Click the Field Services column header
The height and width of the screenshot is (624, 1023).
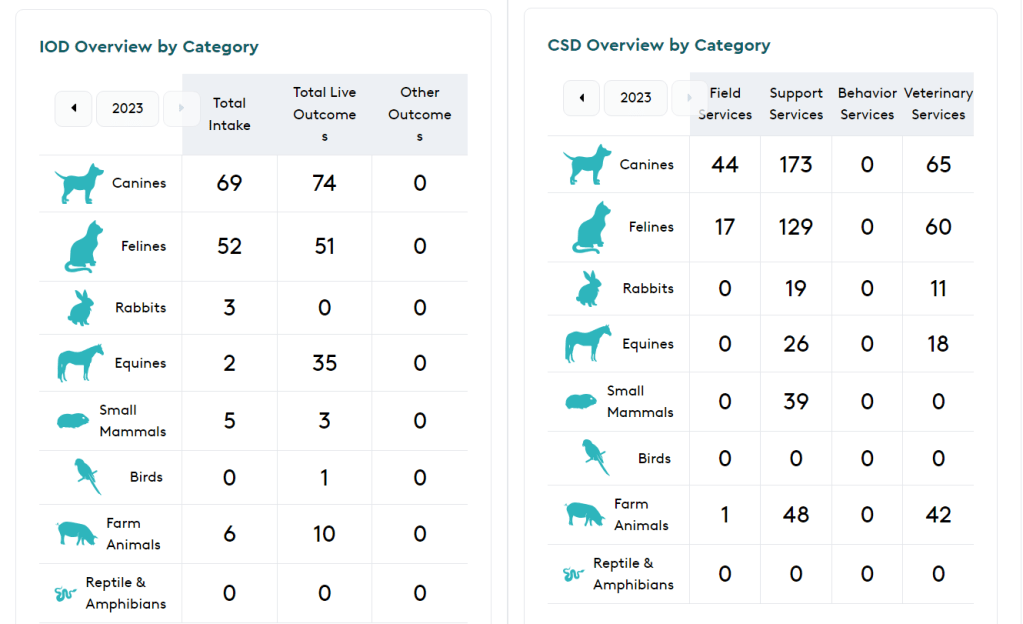725,104
